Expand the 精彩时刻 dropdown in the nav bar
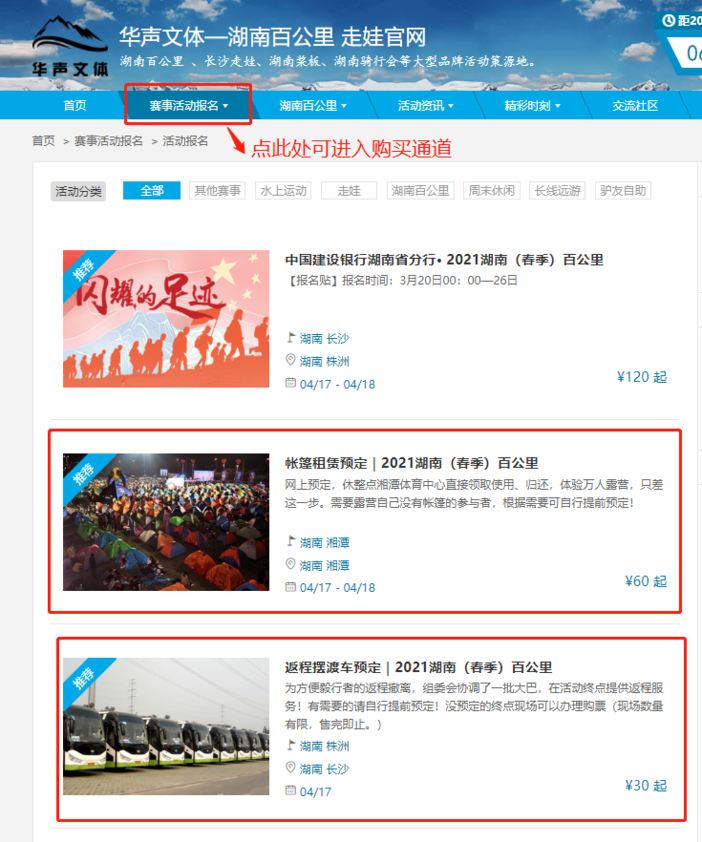The height and width of the screenshot is (842, 702). coord(532,105)
